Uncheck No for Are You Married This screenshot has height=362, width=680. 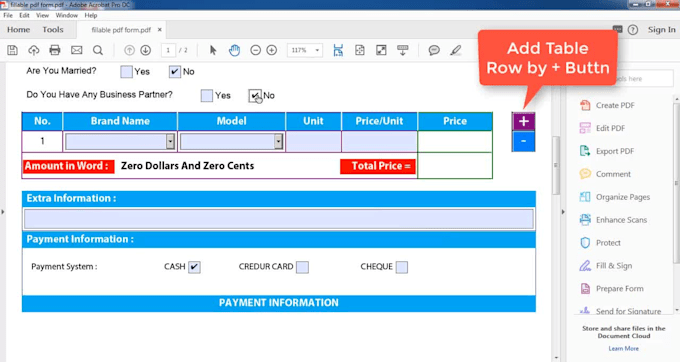[174, 72]
